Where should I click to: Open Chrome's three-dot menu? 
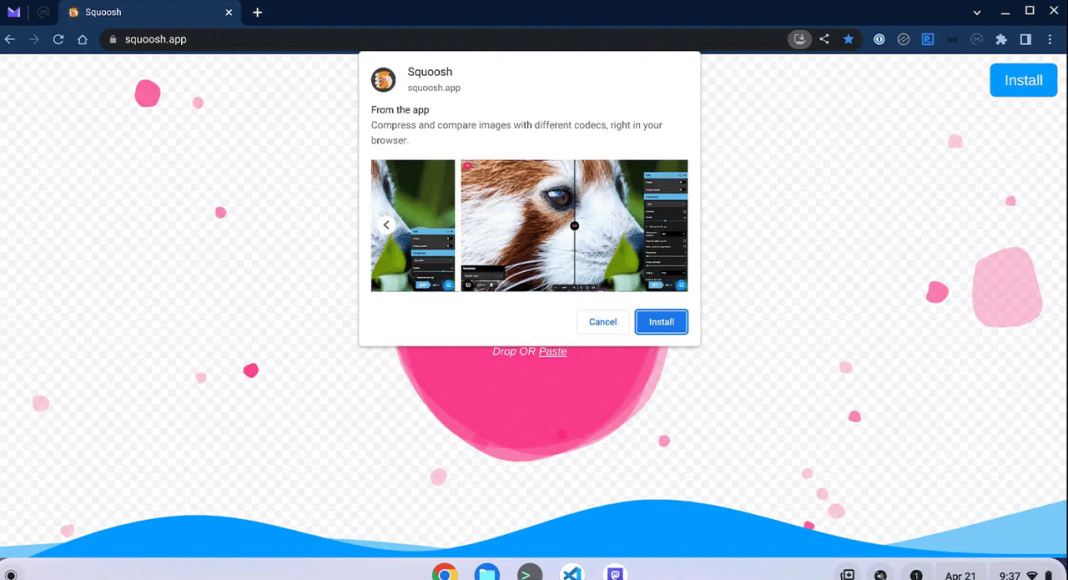tap(1050, 39)
